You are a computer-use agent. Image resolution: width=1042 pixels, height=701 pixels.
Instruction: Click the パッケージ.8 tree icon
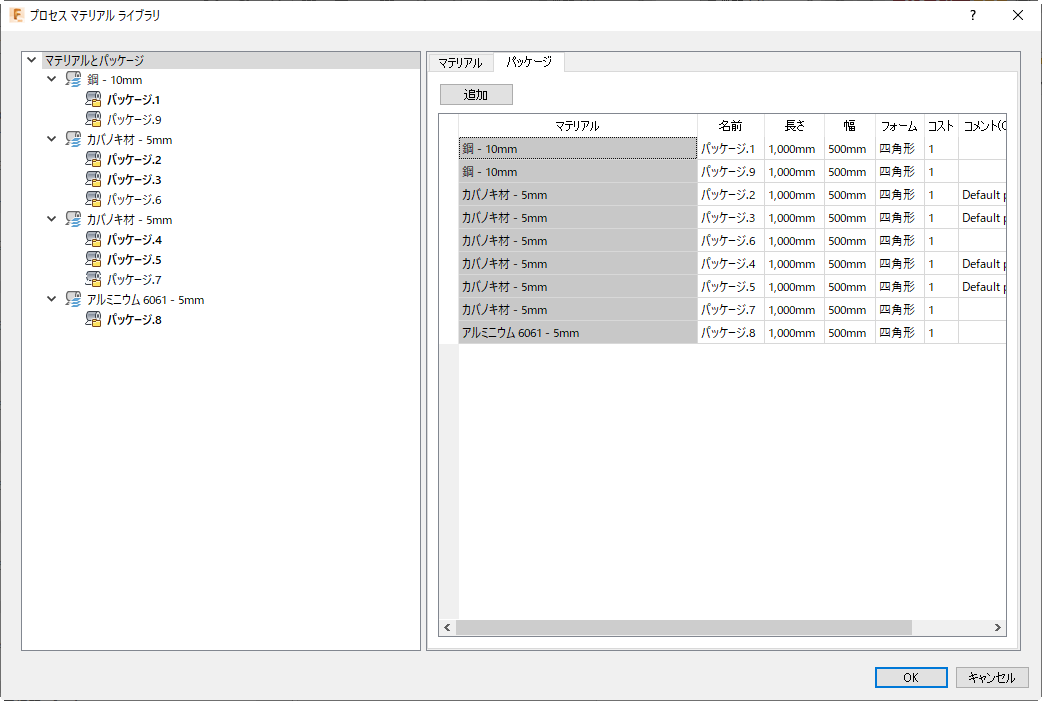point(93,320)
